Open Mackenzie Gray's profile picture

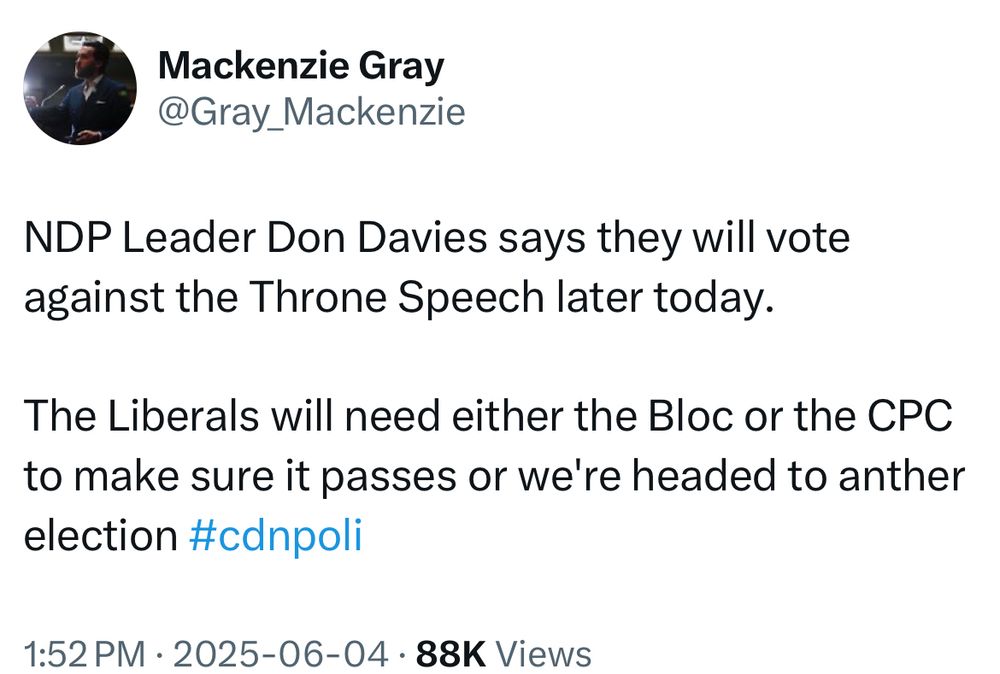pos(80,88)
